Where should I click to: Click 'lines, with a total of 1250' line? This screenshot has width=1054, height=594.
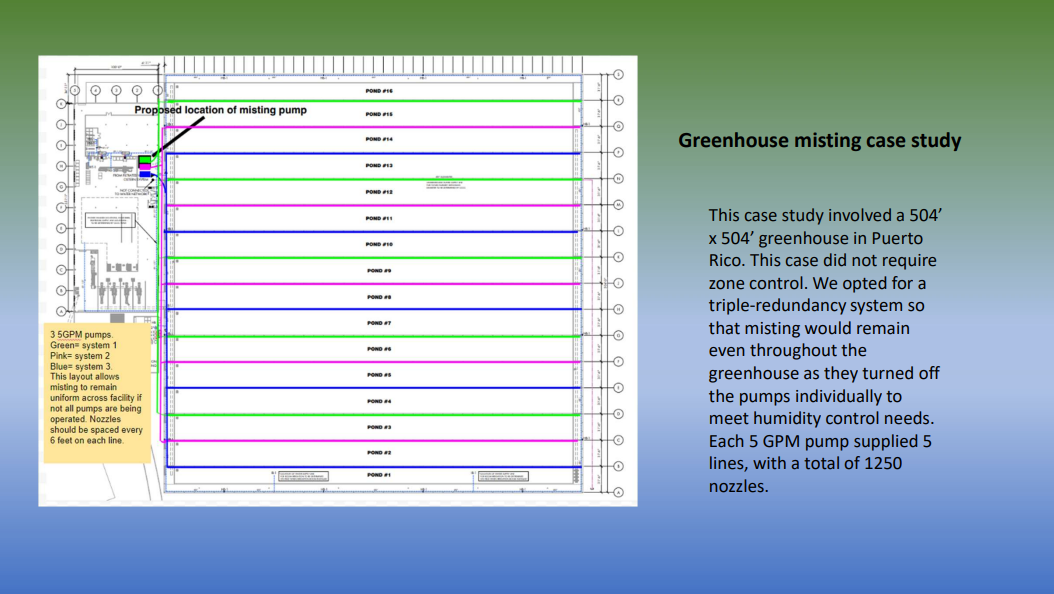[805, 464]
